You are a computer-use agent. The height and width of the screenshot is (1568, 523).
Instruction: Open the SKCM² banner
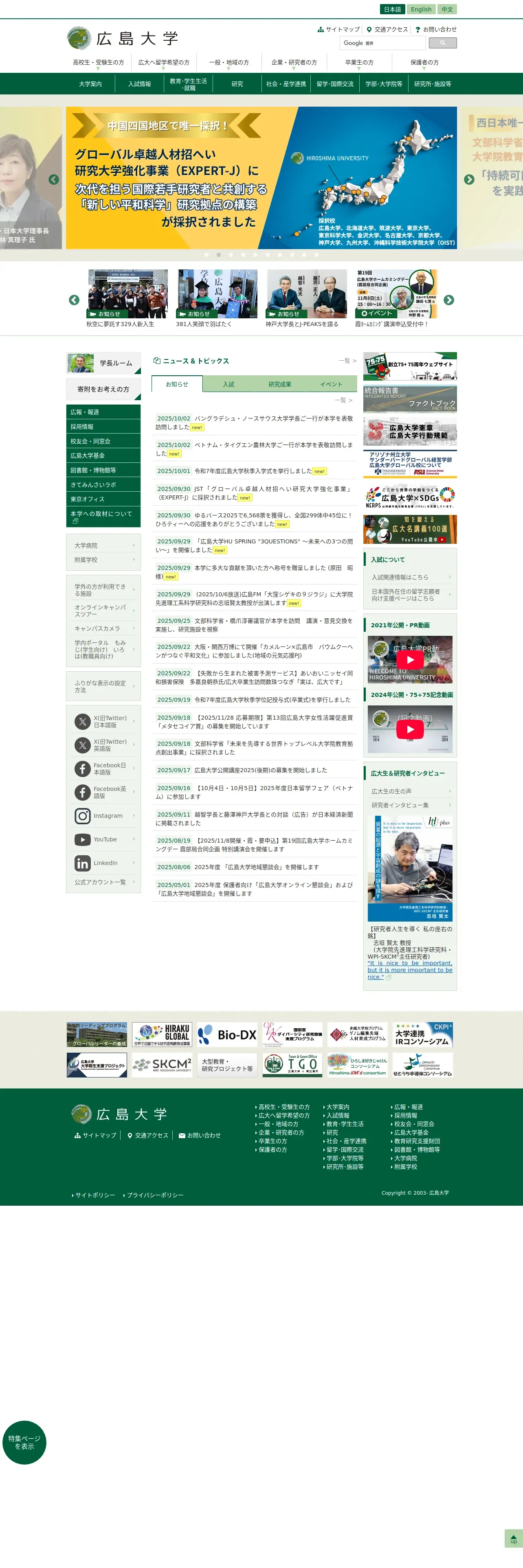click(162, 1065)
